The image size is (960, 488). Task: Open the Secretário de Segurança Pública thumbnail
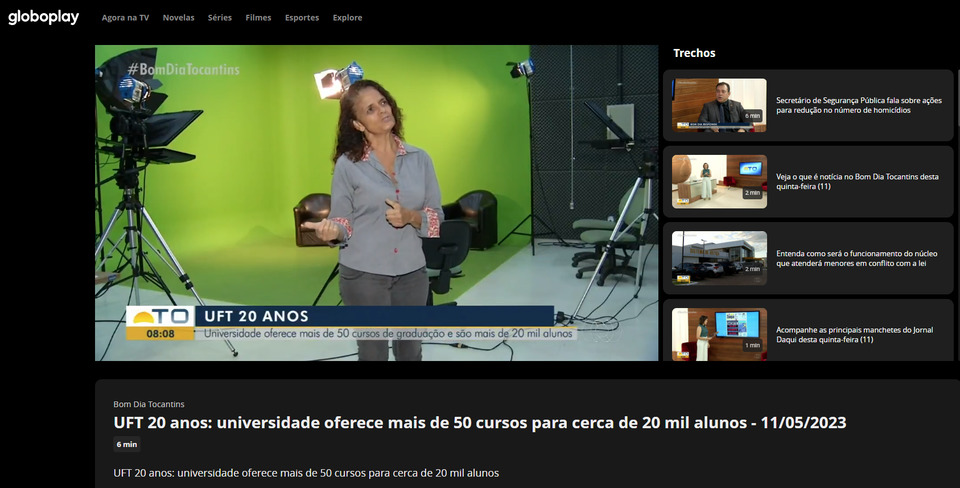719,105
